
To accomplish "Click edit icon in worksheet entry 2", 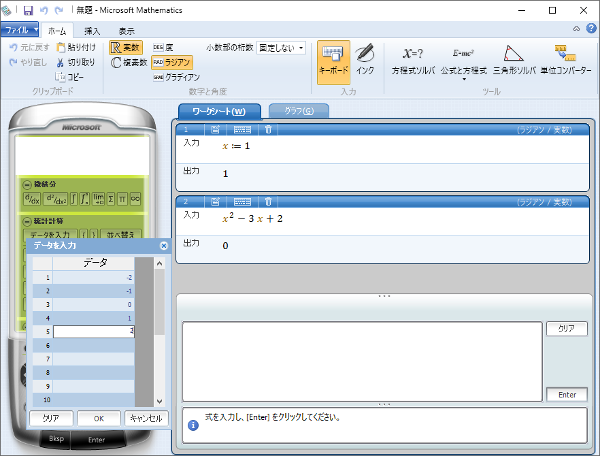I will tap(215, 202).
